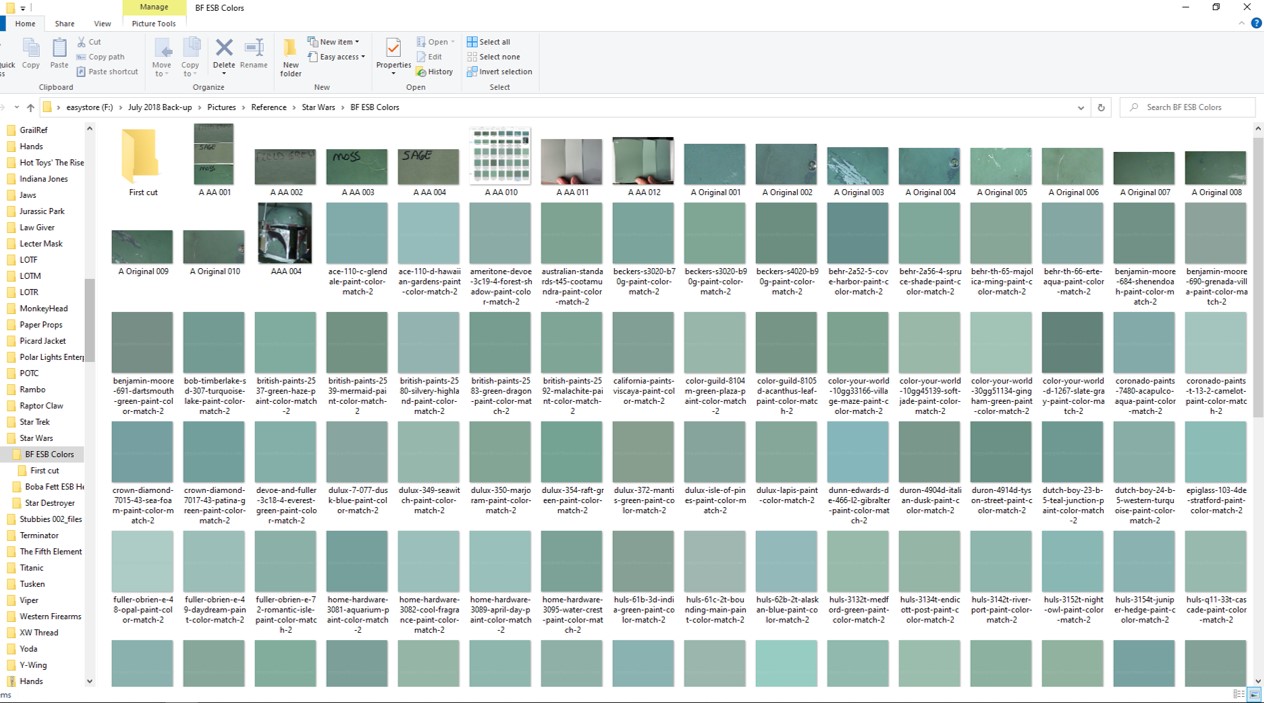Create a folder with New folder icon
Screen dimensions: 1264x703
(x=290, y=48)
